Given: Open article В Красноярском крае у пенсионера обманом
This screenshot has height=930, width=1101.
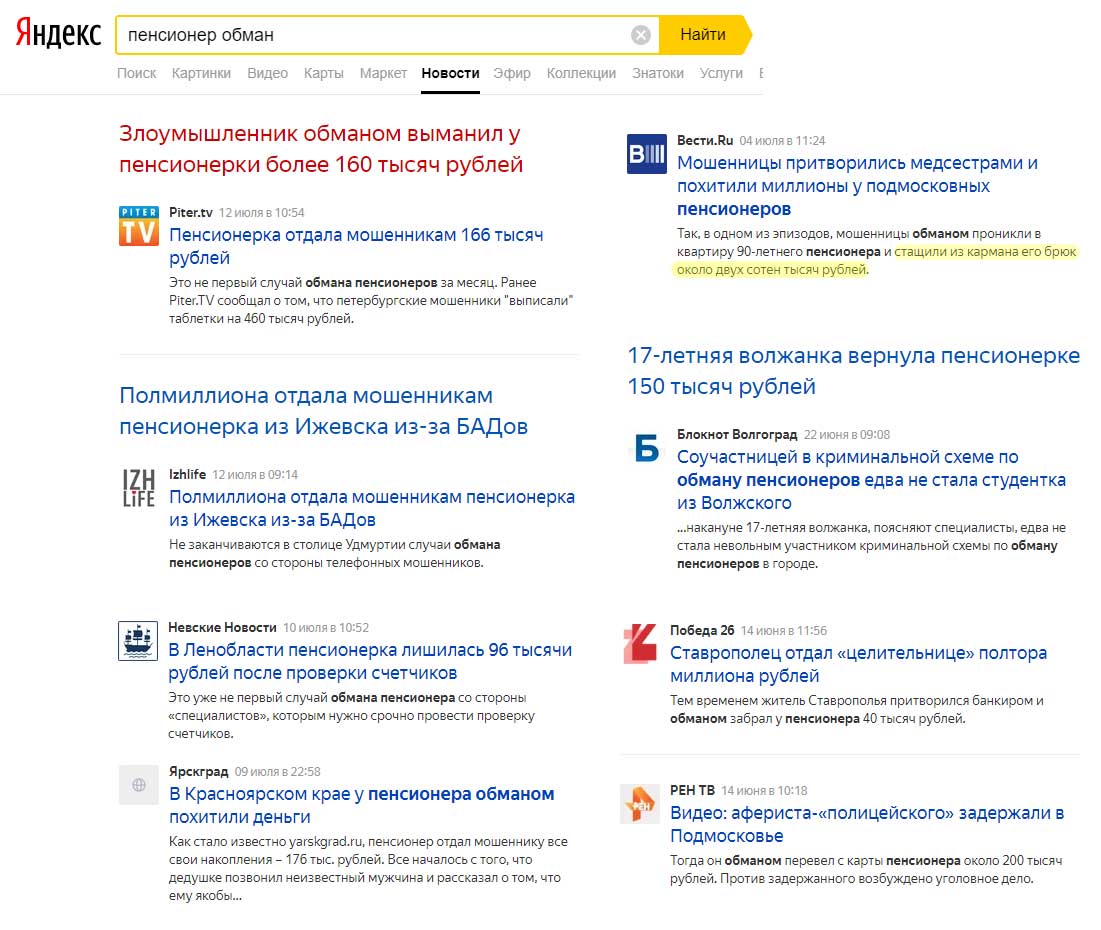Looking at the screenshot, I should (x=362, y=805).
